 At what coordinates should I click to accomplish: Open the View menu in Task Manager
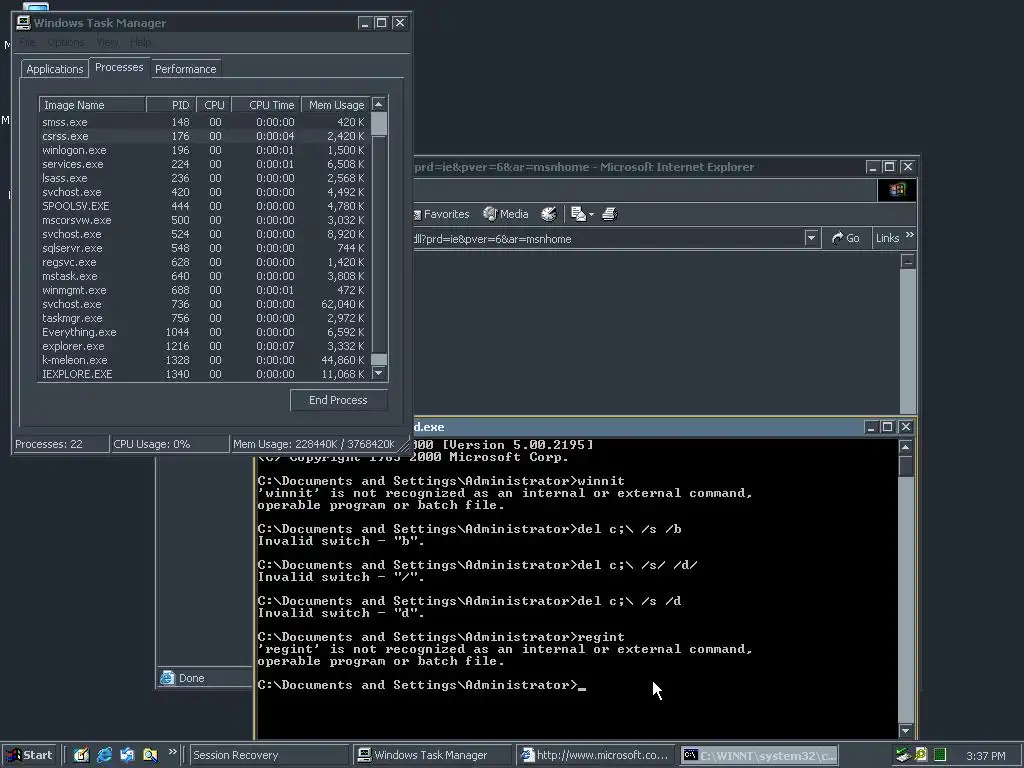108,42
